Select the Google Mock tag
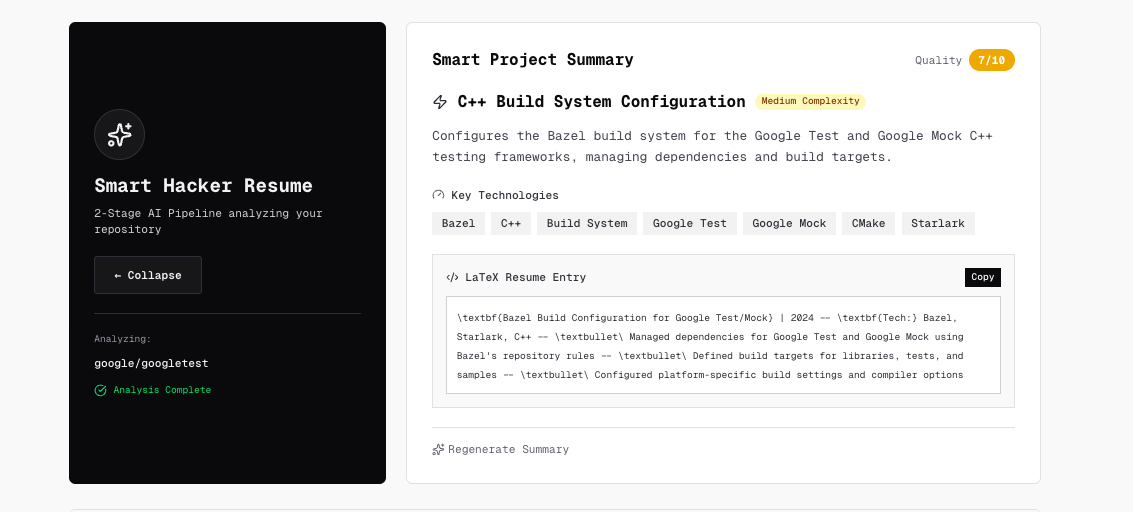Viewport: 1133px width, 512px height. click(789, 223)
